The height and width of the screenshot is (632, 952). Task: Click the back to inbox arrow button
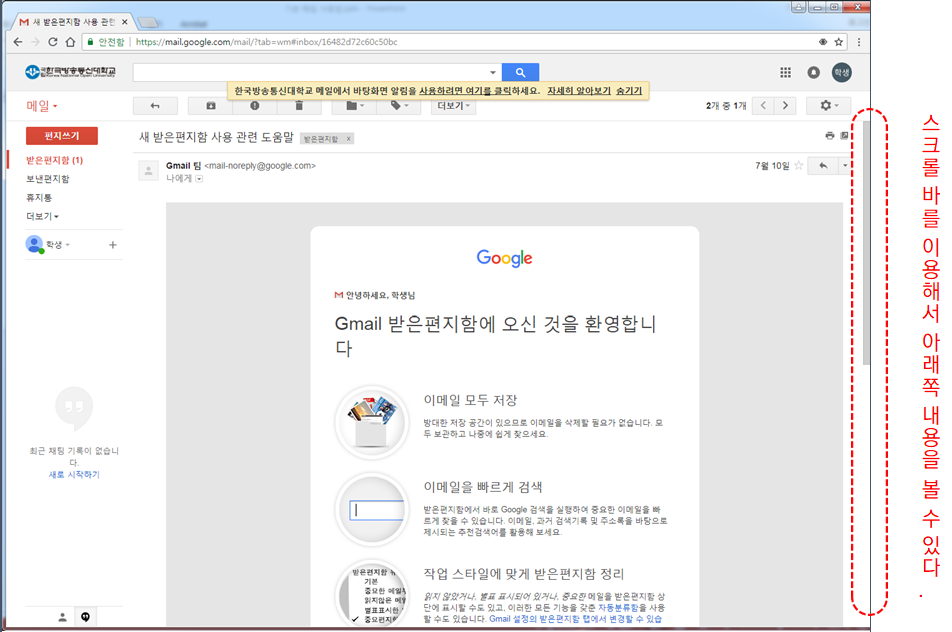point(155,106)
